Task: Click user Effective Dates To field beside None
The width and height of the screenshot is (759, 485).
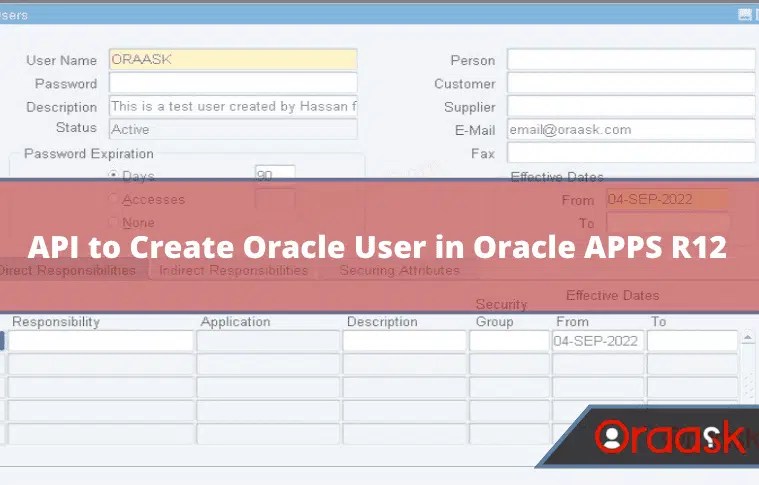Action: [668, 223]
